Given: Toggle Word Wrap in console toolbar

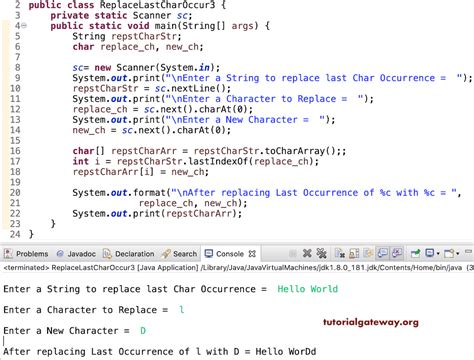Looking at the screenshot, I should 368,254.
